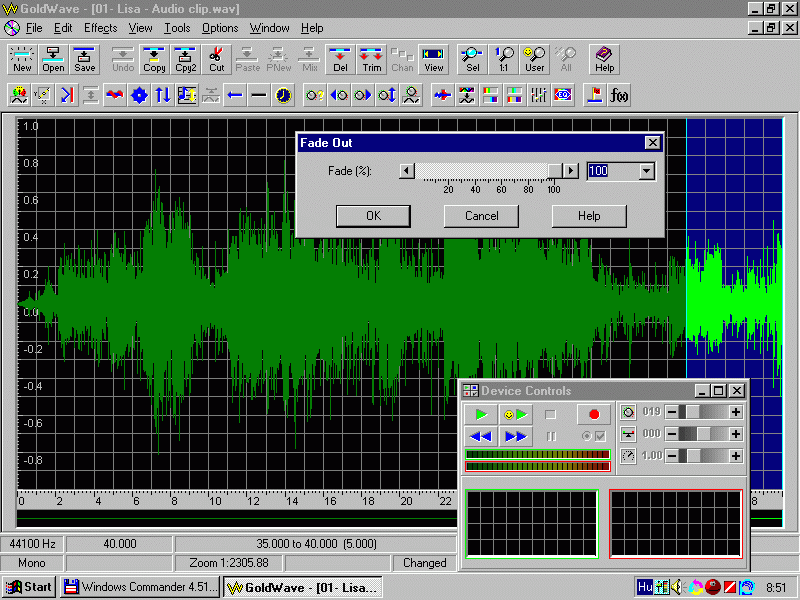Click the Stop square button in Device Controls
The height and width of the screenshot is (600, 800).
point(550,414)
